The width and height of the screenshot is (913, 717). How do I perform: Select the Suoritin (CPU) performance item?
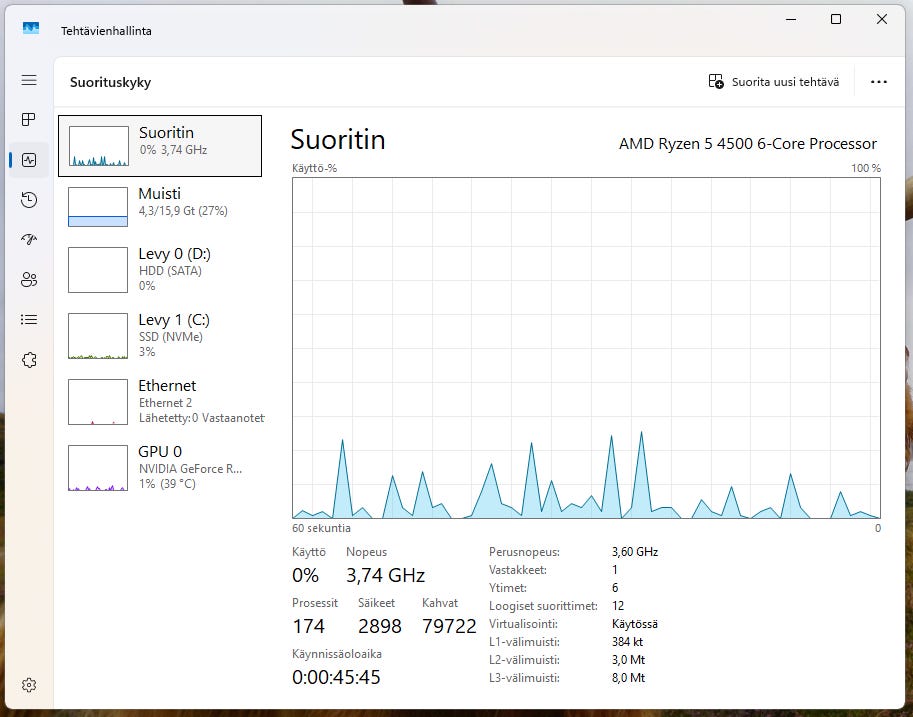tap(160, 146)
